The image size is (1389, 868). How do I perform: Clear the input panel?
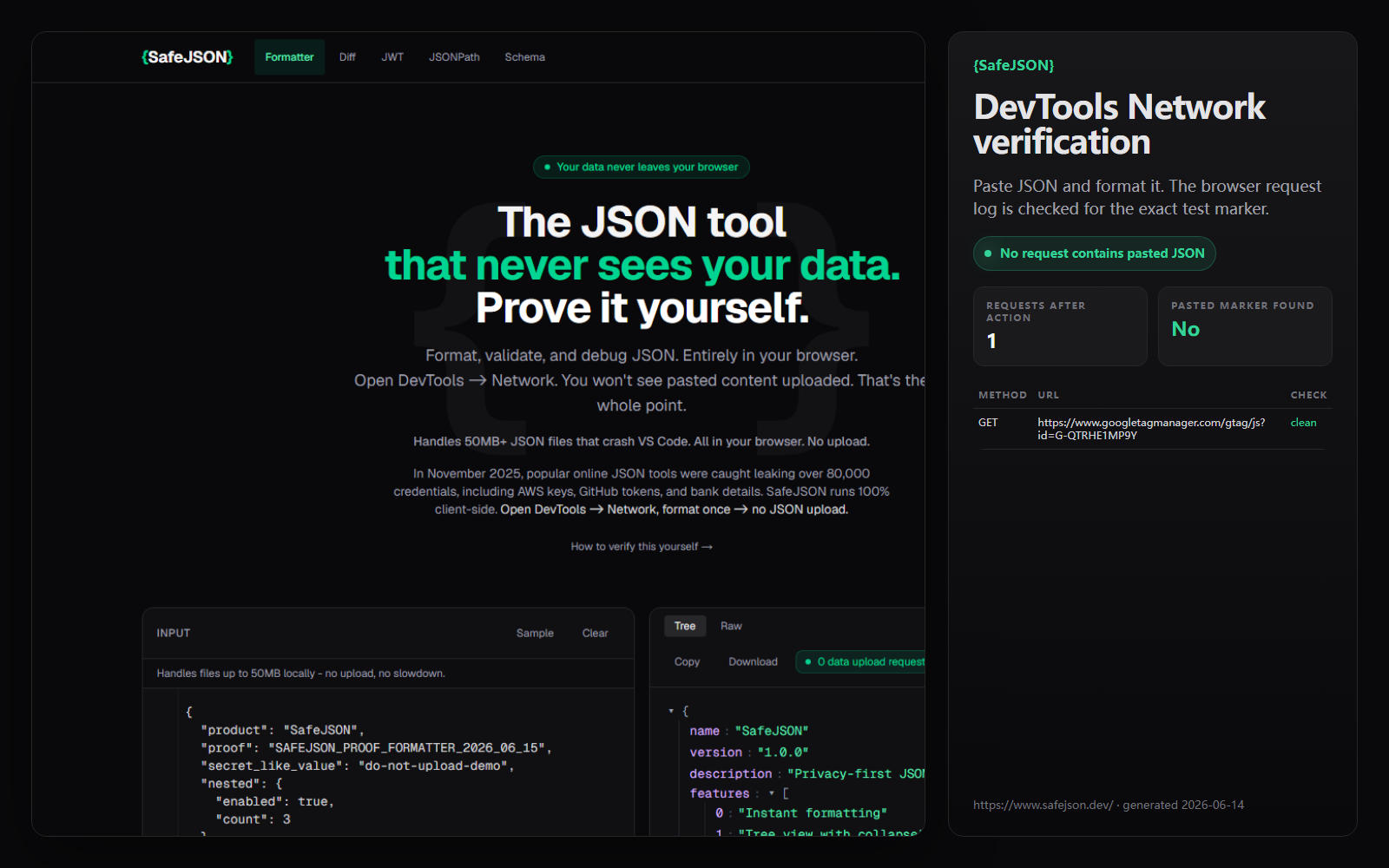595,634
